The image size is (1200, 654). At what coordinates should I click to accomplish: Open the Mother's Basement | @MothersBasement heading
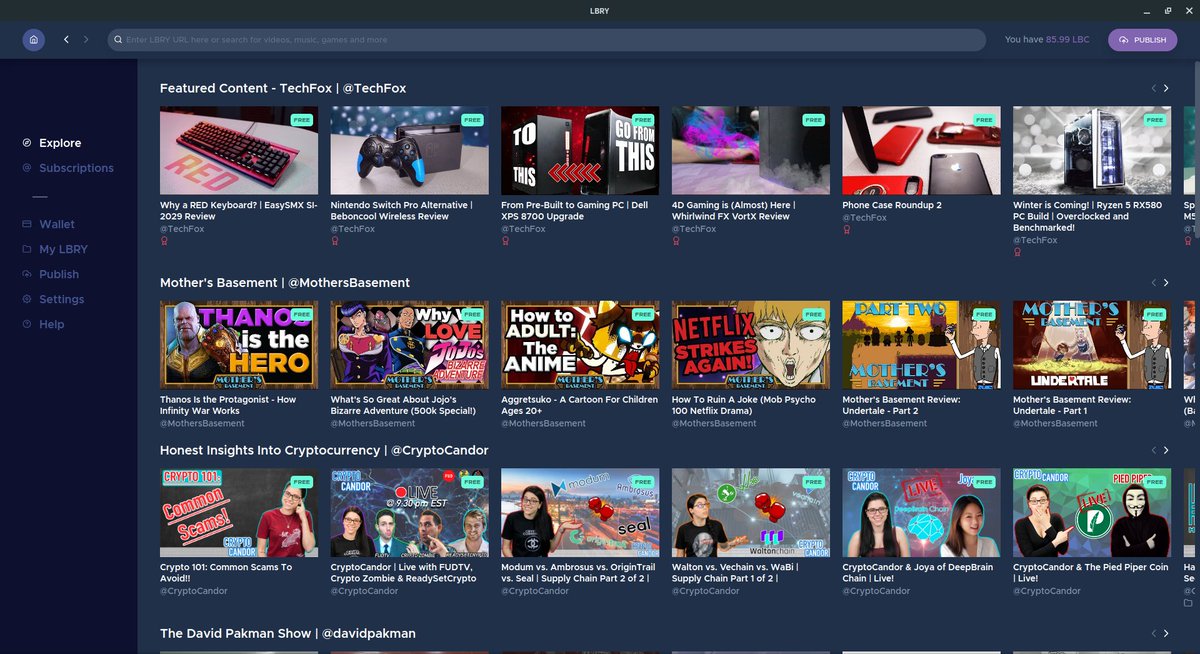pyautogui.click(x=285, y=283)
